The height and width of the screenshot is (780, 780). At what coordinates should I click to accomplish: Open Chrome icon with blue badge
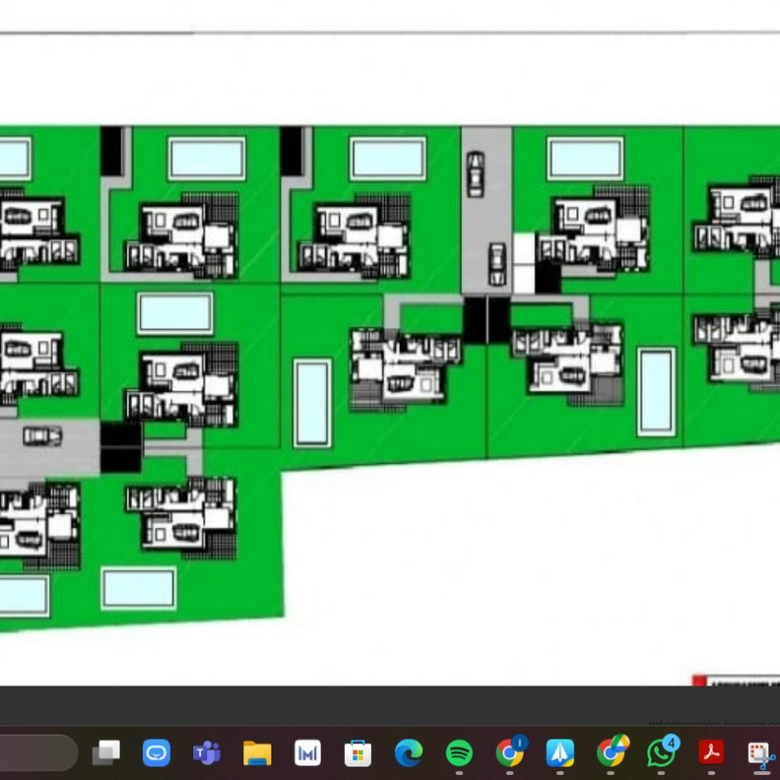pyautogui.click(x=510, y=752)
